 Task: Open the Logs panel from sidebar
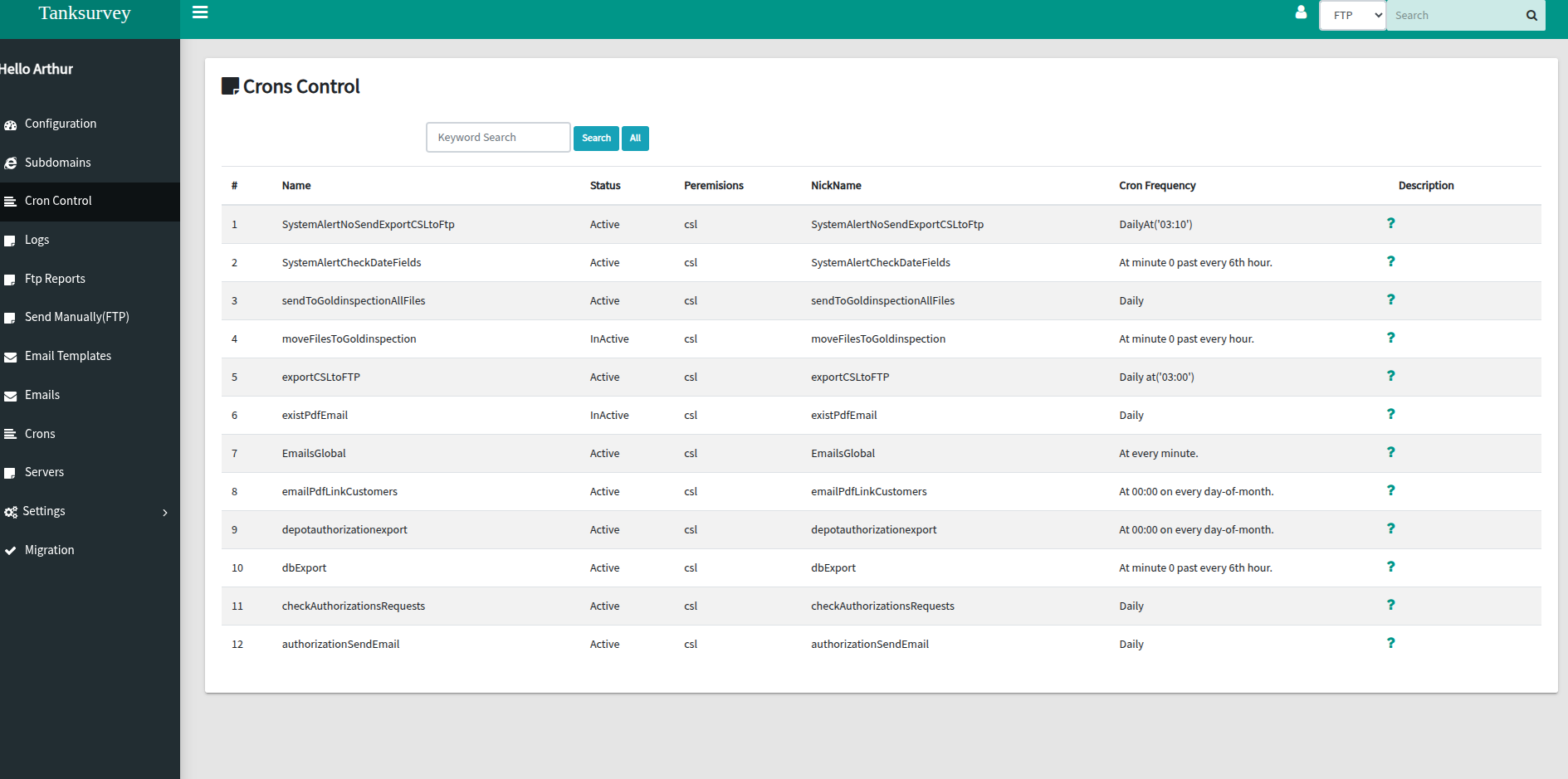pos(38,239)
